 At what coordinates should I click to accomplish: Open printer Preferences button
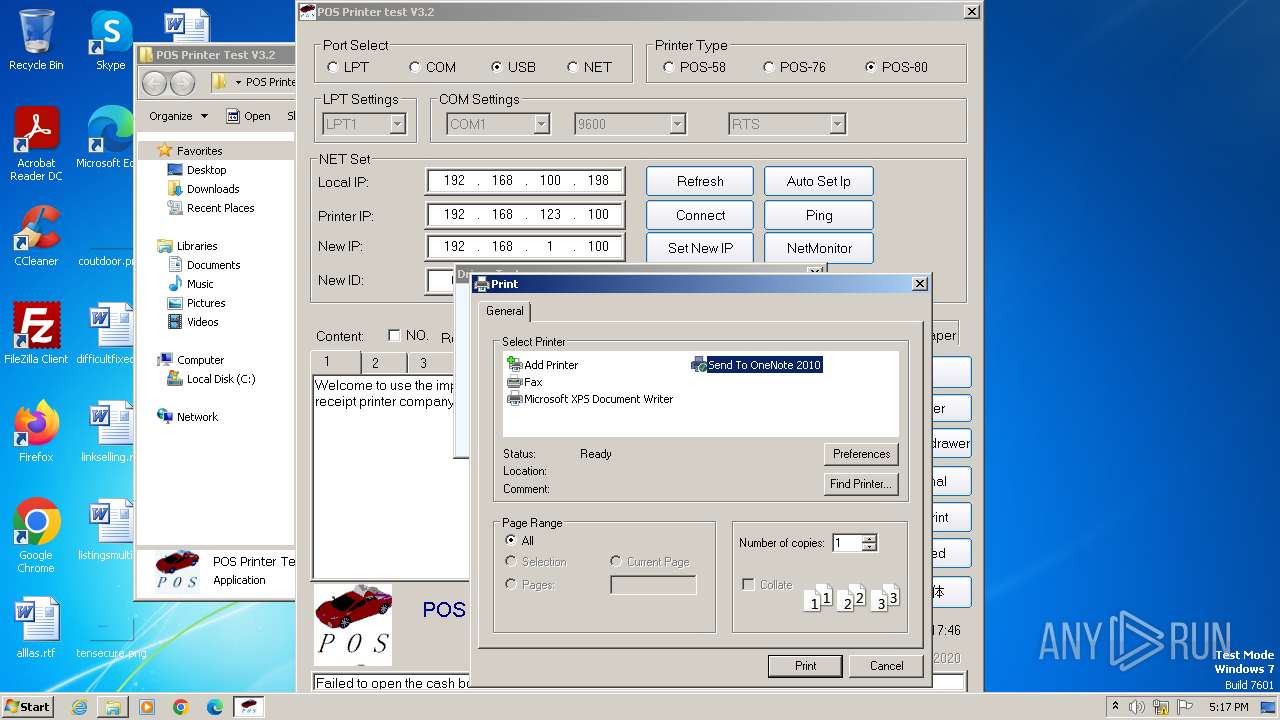pyautogui.click(x=861, y=454)
